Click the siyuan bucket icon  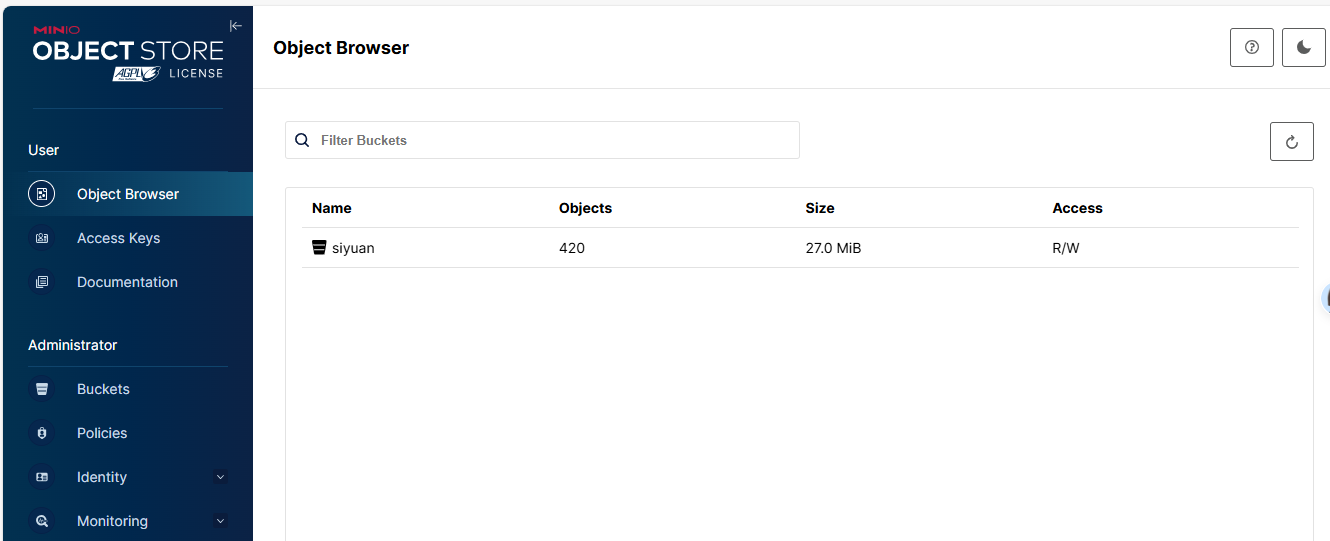click(319, 247)
